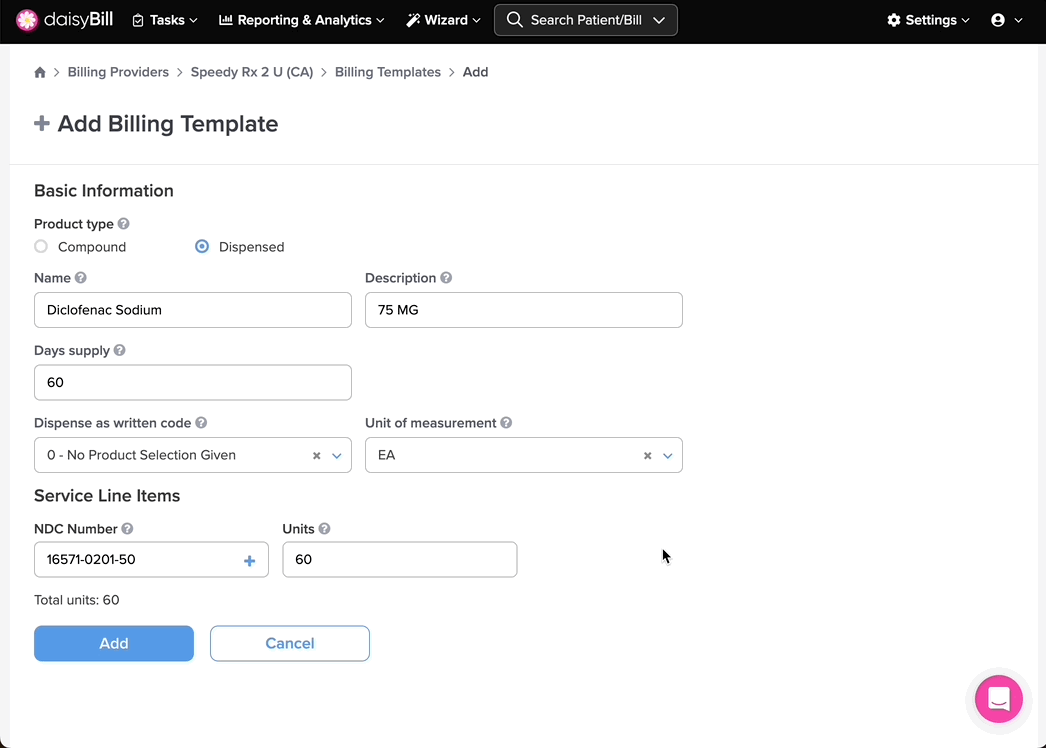
Task: Expand the Search Patient/Bill dropdown arrow
Action: click(659, 20)
